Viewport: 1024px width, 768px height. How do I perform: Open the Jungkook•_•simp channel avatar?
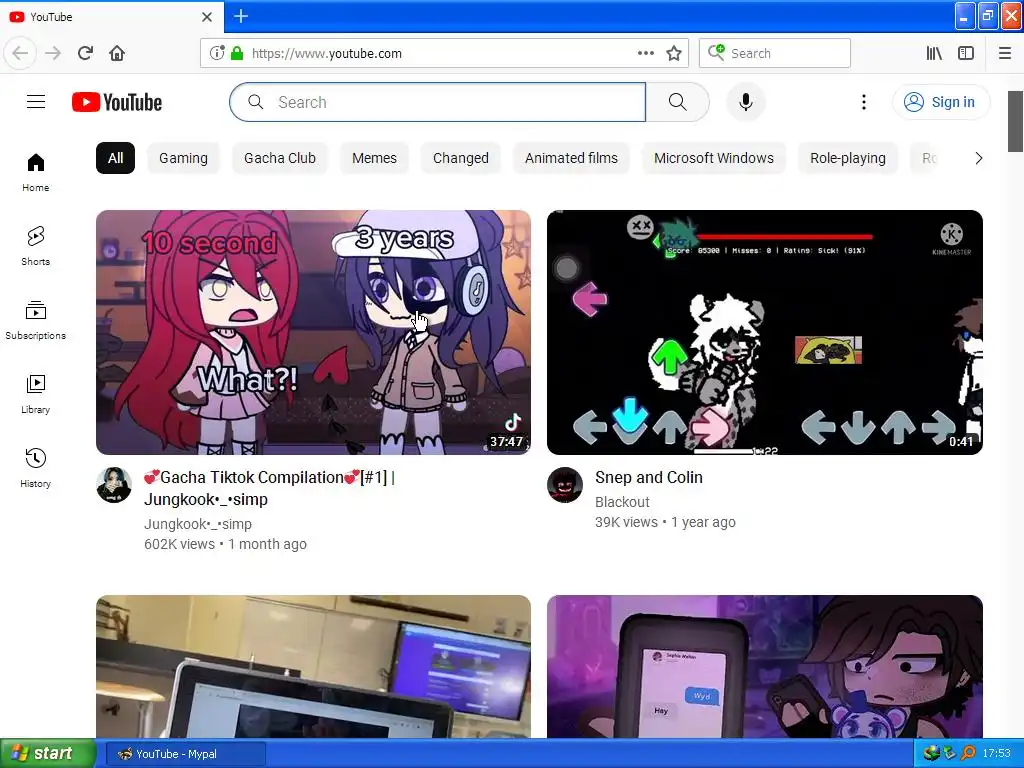click(114, 485)
